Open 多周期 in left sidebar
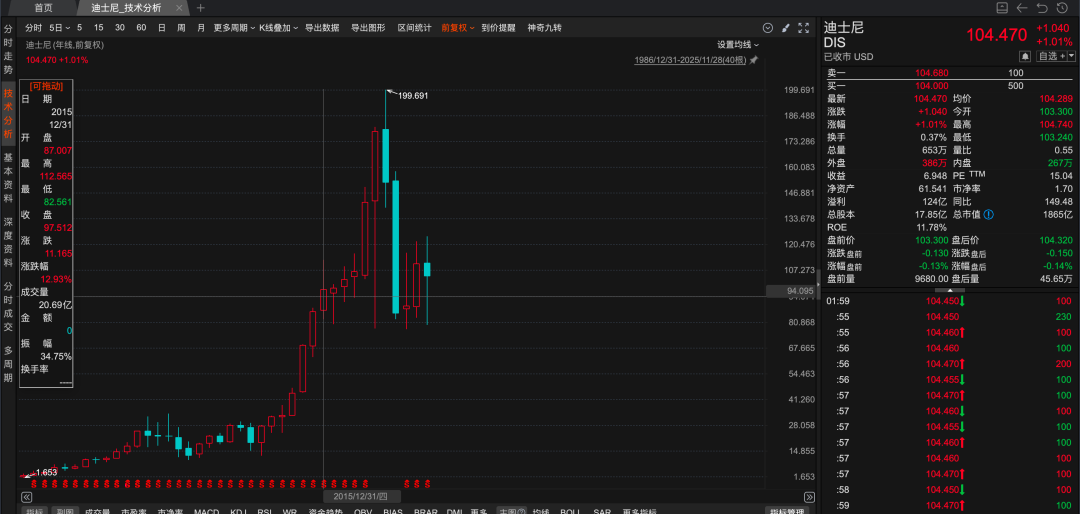 click(x=8, y=364)
